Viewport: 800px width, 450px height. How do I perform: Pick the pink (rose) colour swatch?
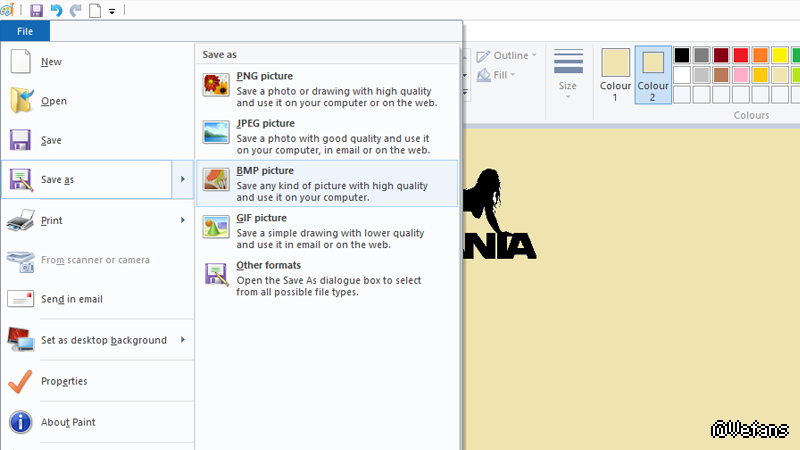[x=741, y=75]
